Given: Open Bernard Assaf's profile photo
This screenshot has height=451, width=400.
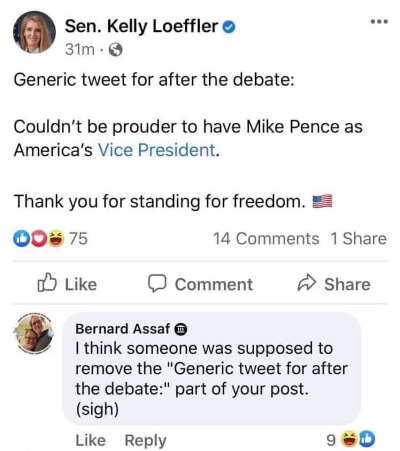Looking at the screenshot, I should pyautogui.click(x=34, y=333).
